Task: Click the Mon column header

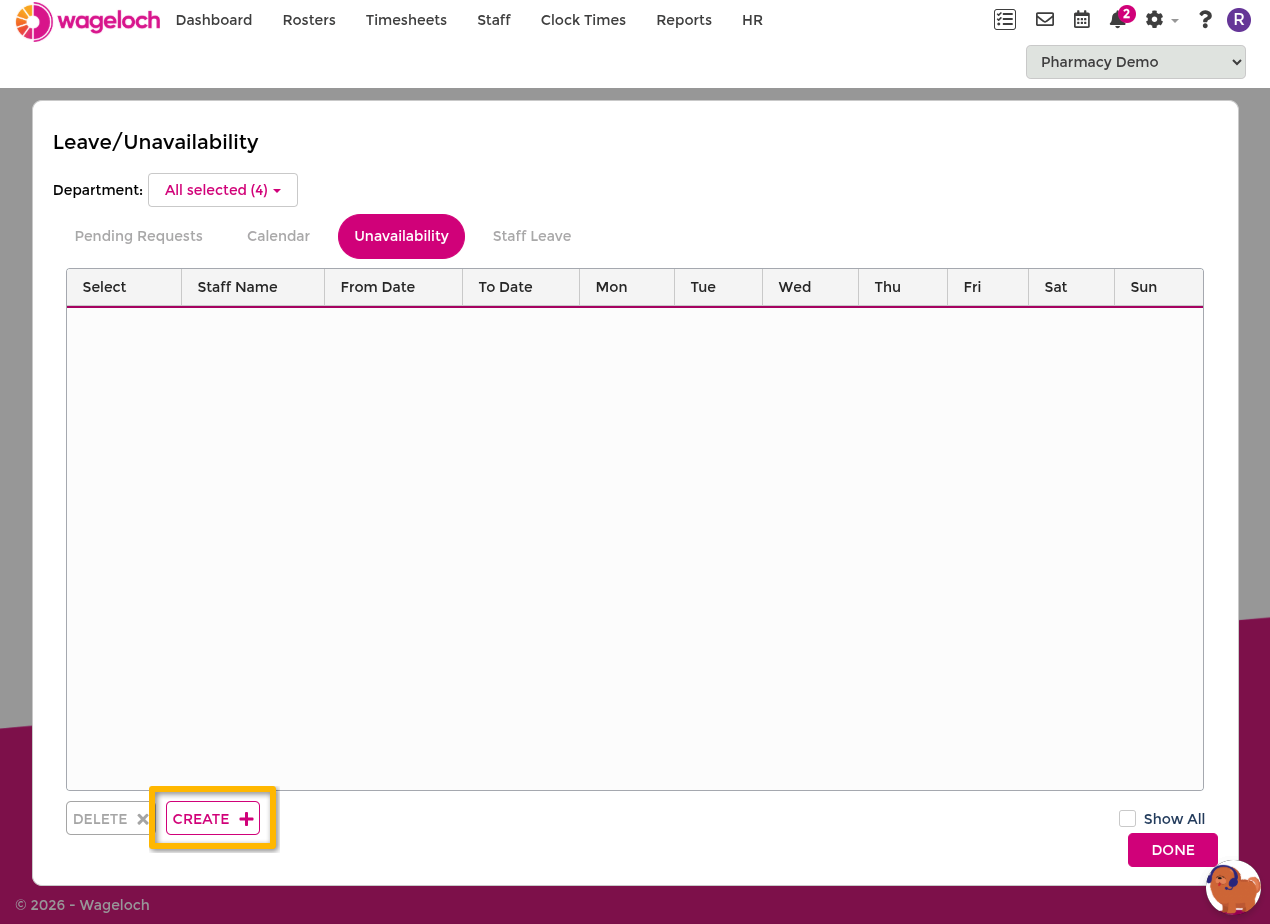Action: click(x=627, y=287)
